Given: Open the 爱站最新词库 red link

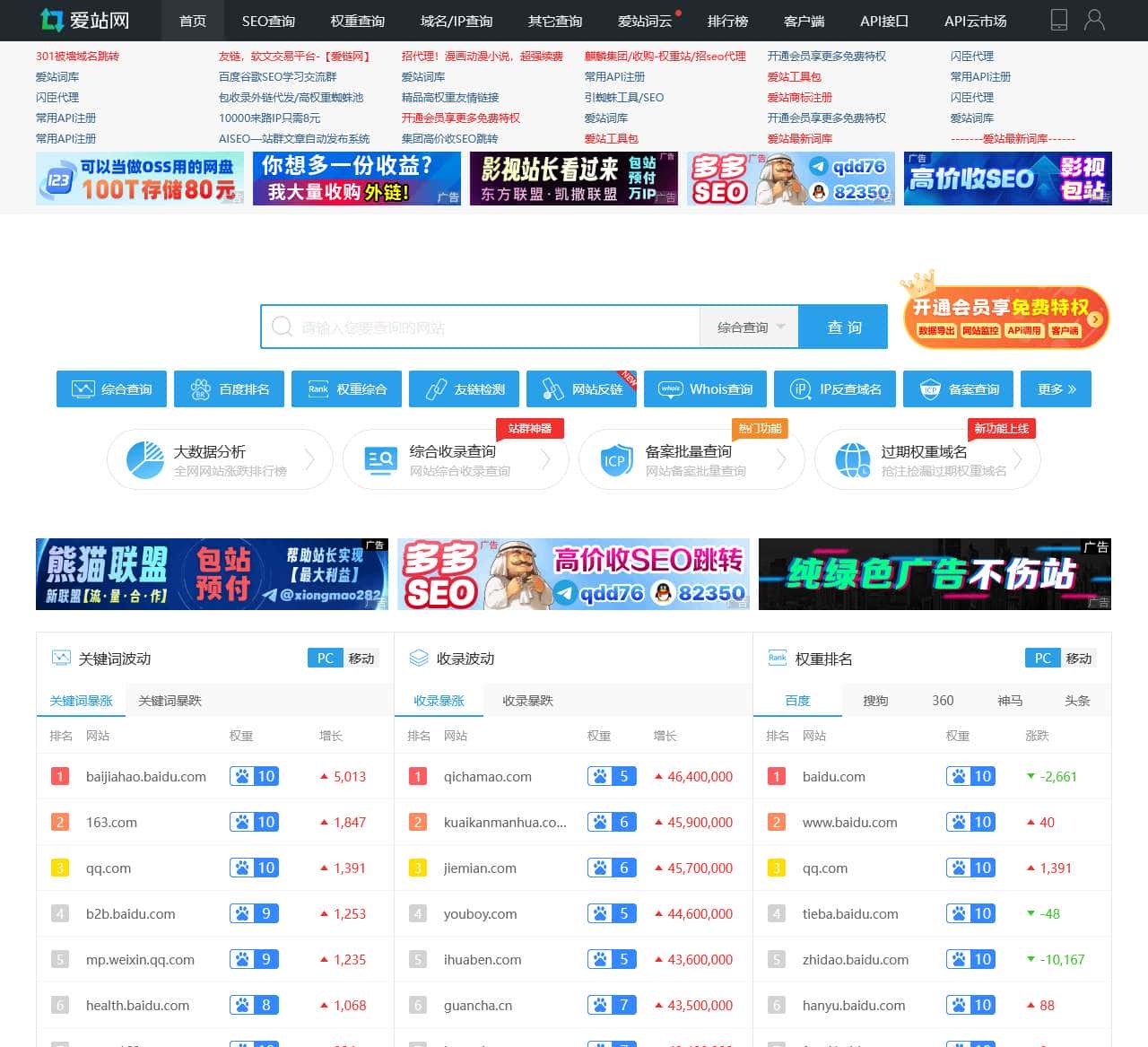Looking at the screenshot, I should [x=800, y=138].
